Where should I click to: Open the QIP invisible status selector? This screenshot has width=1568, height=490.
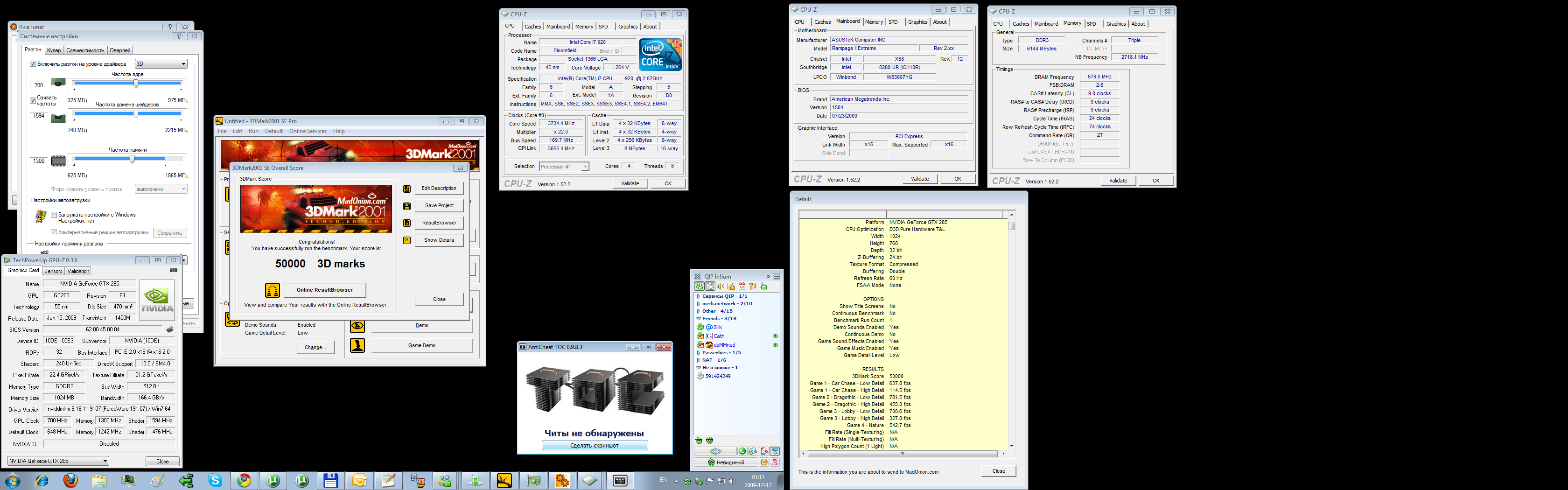[727, 462]
